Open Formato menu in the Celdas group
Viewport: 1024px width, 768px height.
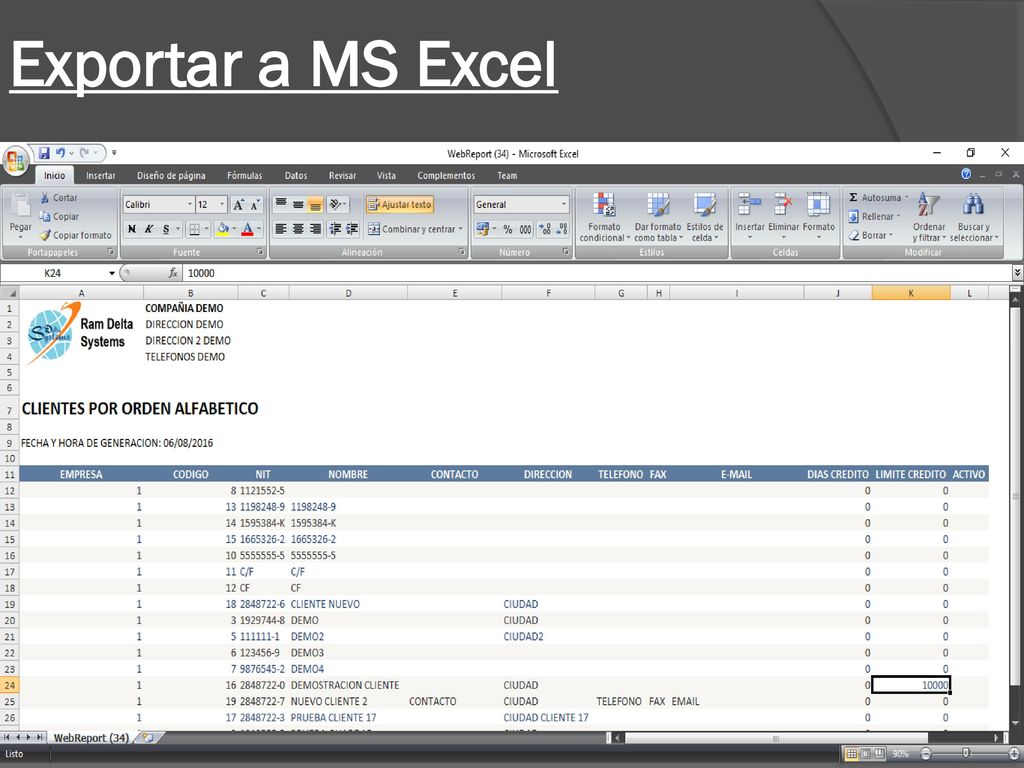(x=819, y=216)
